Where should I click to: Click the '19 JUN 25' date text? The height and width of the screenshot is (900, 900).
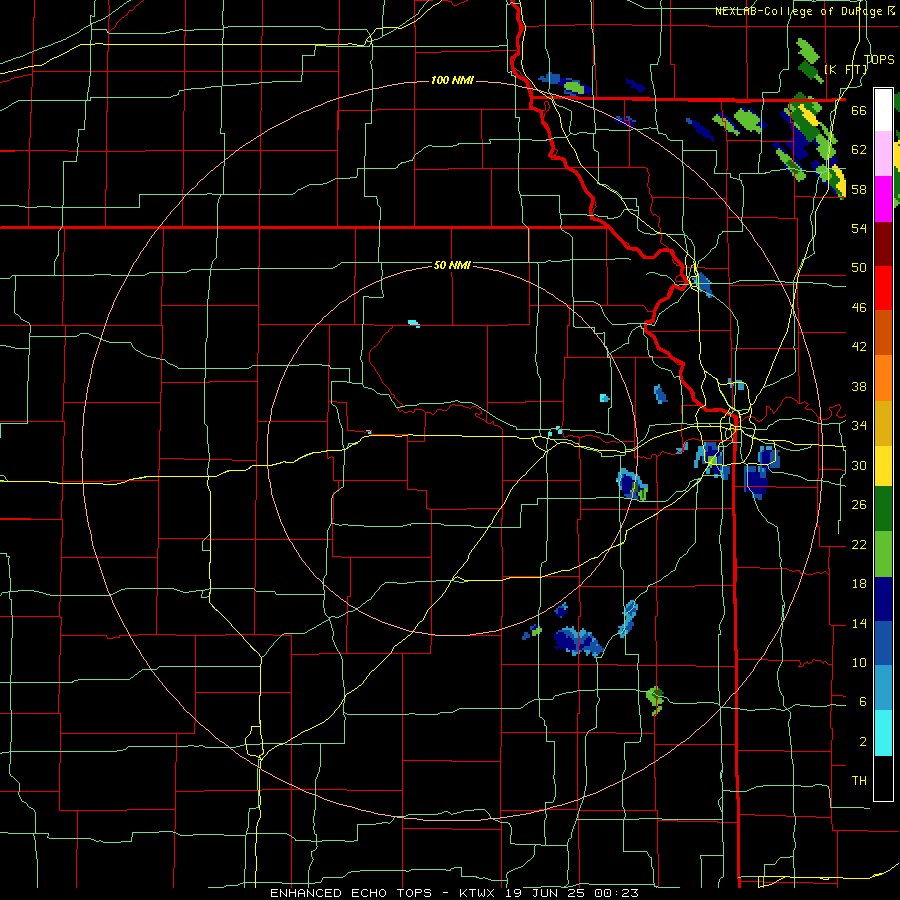click(544, 893)
